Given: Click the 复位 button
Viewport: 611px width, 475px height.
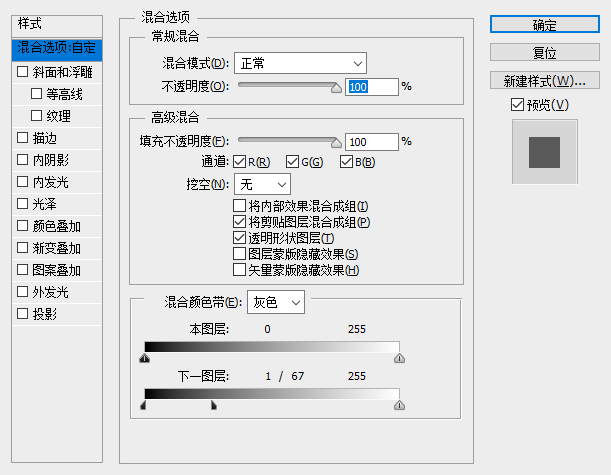Looking at the screenshot, I should coord(544,52).
